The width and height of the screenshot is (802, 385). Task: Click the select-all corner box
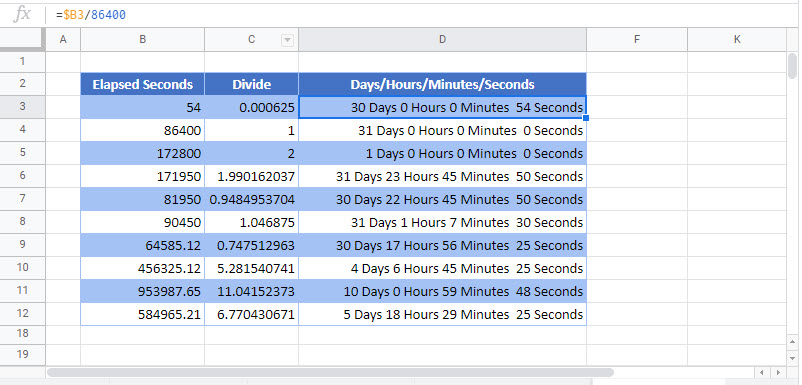tap(23, 39)
